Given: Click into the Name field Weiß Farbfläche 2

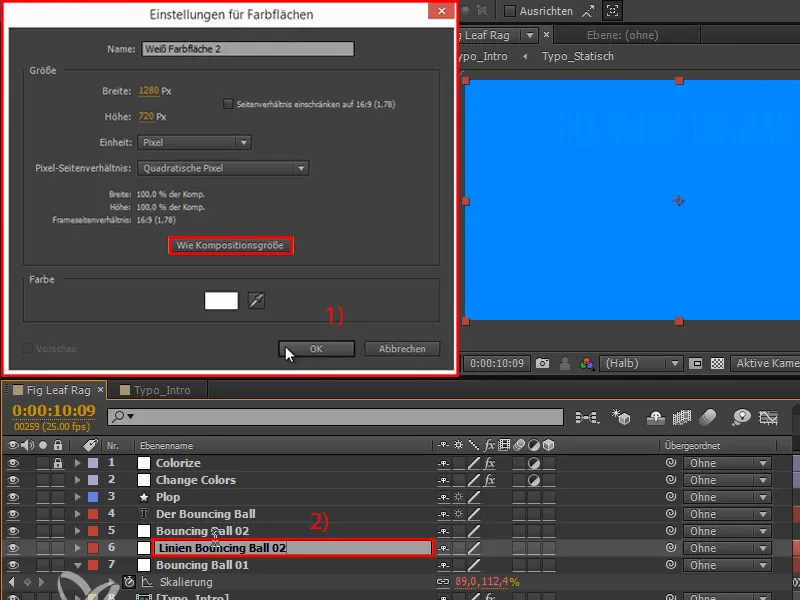Looking at the screenshot, I should [247, 49].
